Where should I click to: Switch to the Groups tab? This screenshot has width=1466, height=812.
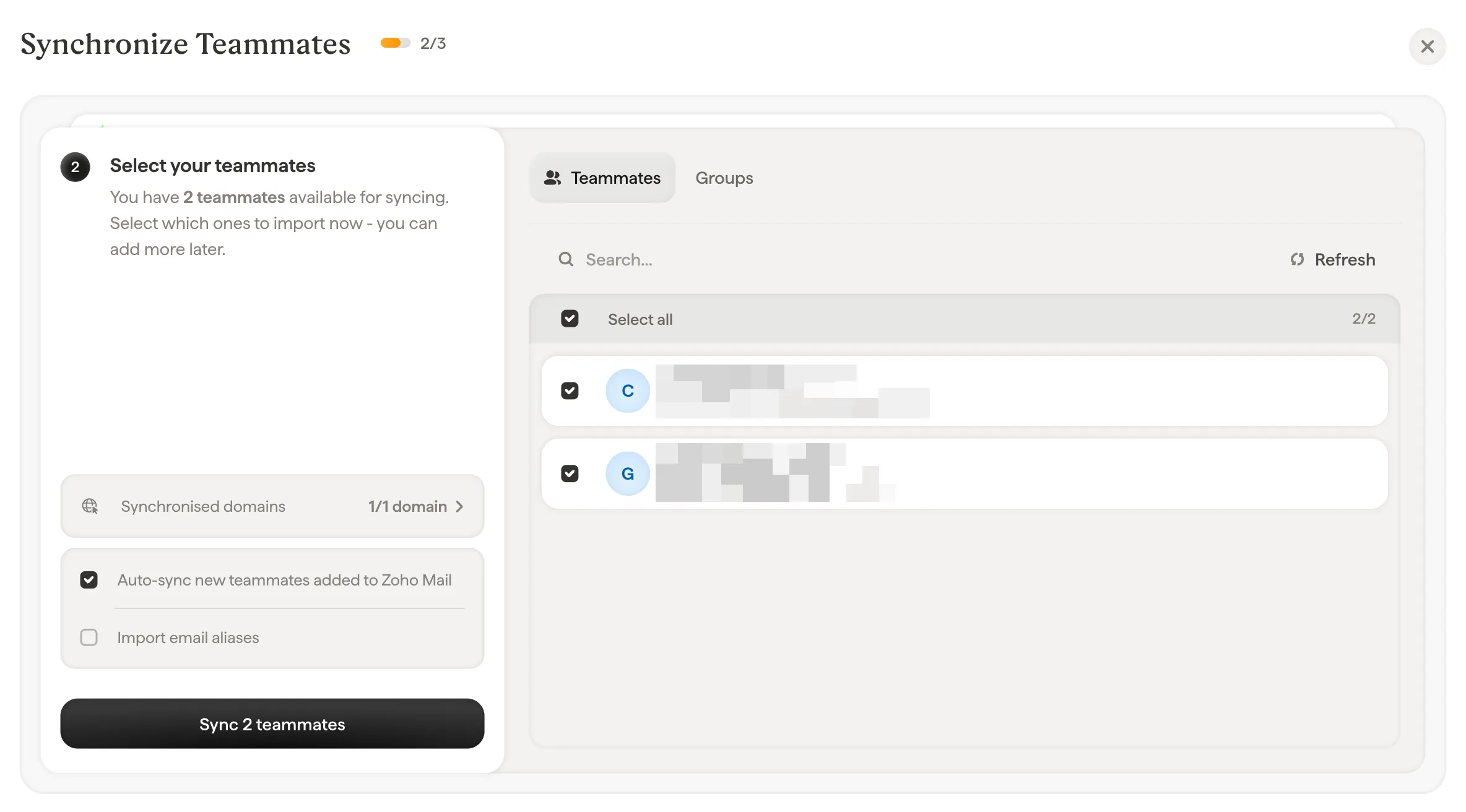pyautogui.click(x=724, y=178)
